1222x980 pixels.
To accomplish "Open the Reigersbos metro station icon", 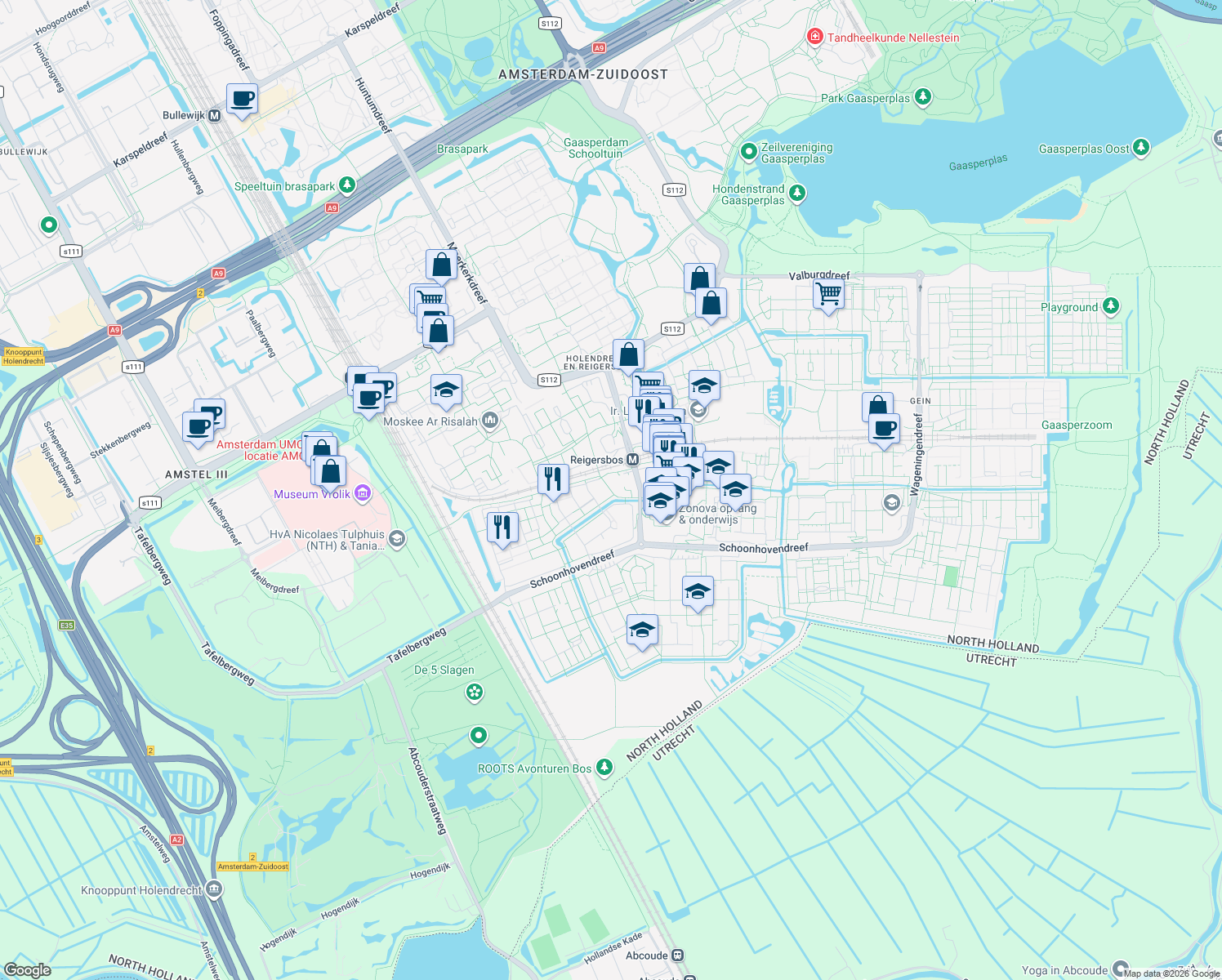I will [x=632, y=460].
